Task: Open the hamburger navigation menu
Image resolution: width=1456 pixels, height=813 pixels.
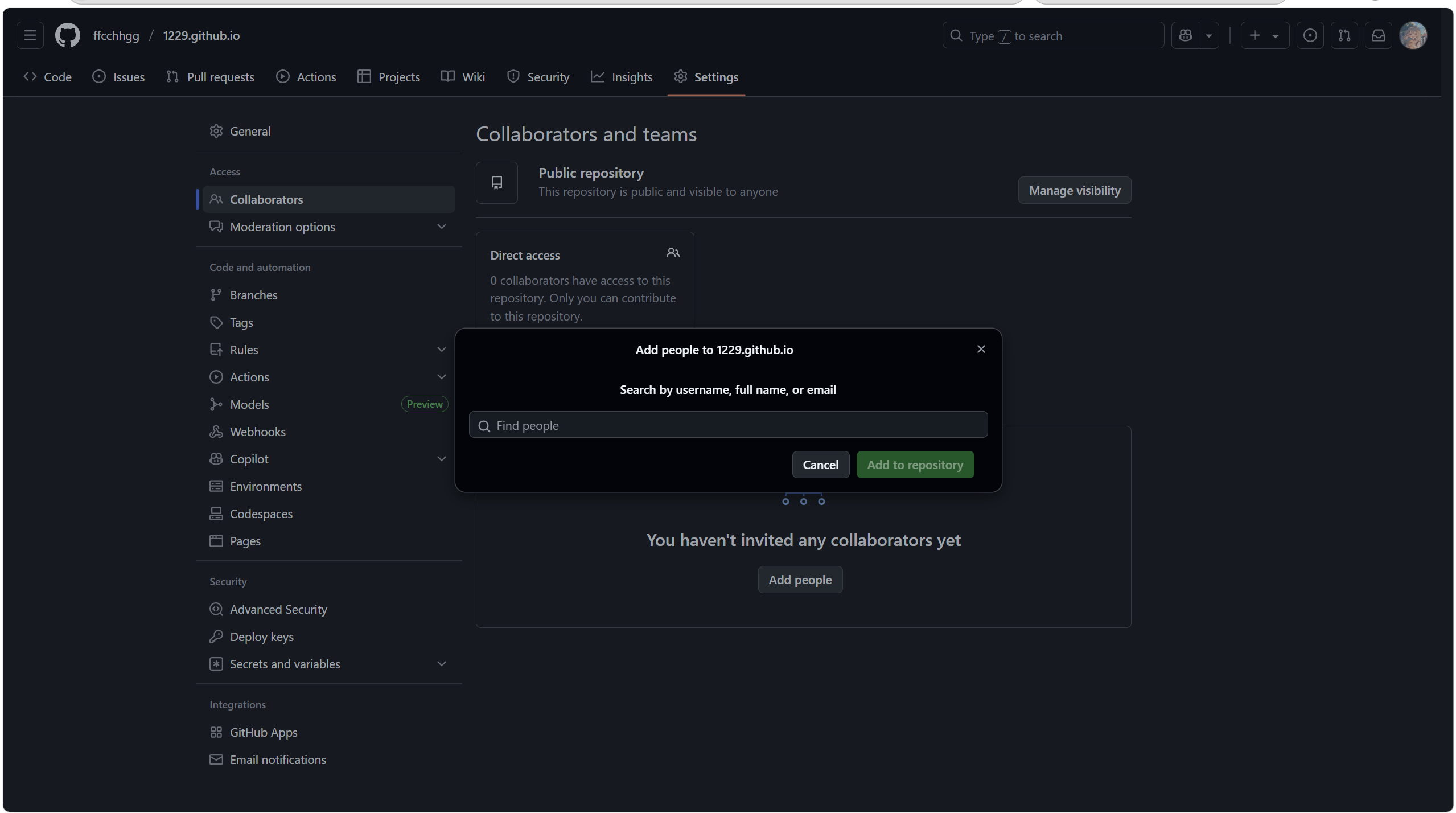Action: click(x=30, y=35)
